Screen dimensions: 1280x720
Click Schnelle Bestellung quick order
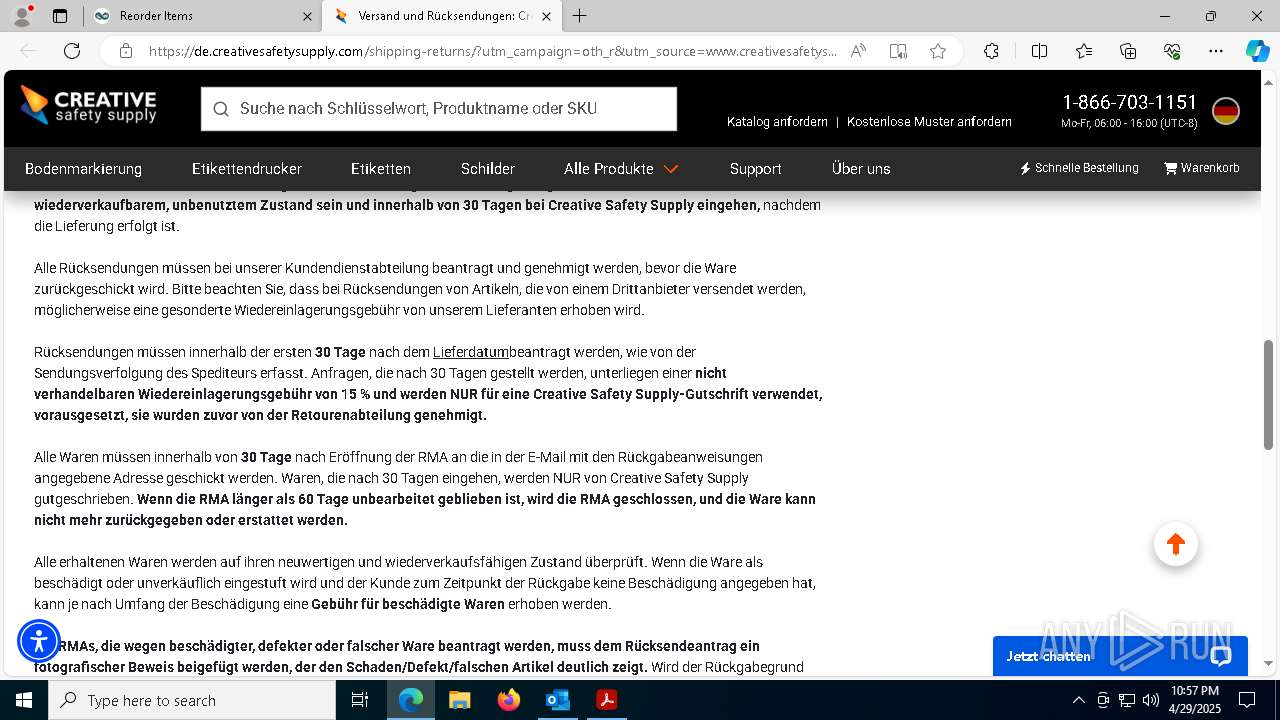click(1079, 168)
